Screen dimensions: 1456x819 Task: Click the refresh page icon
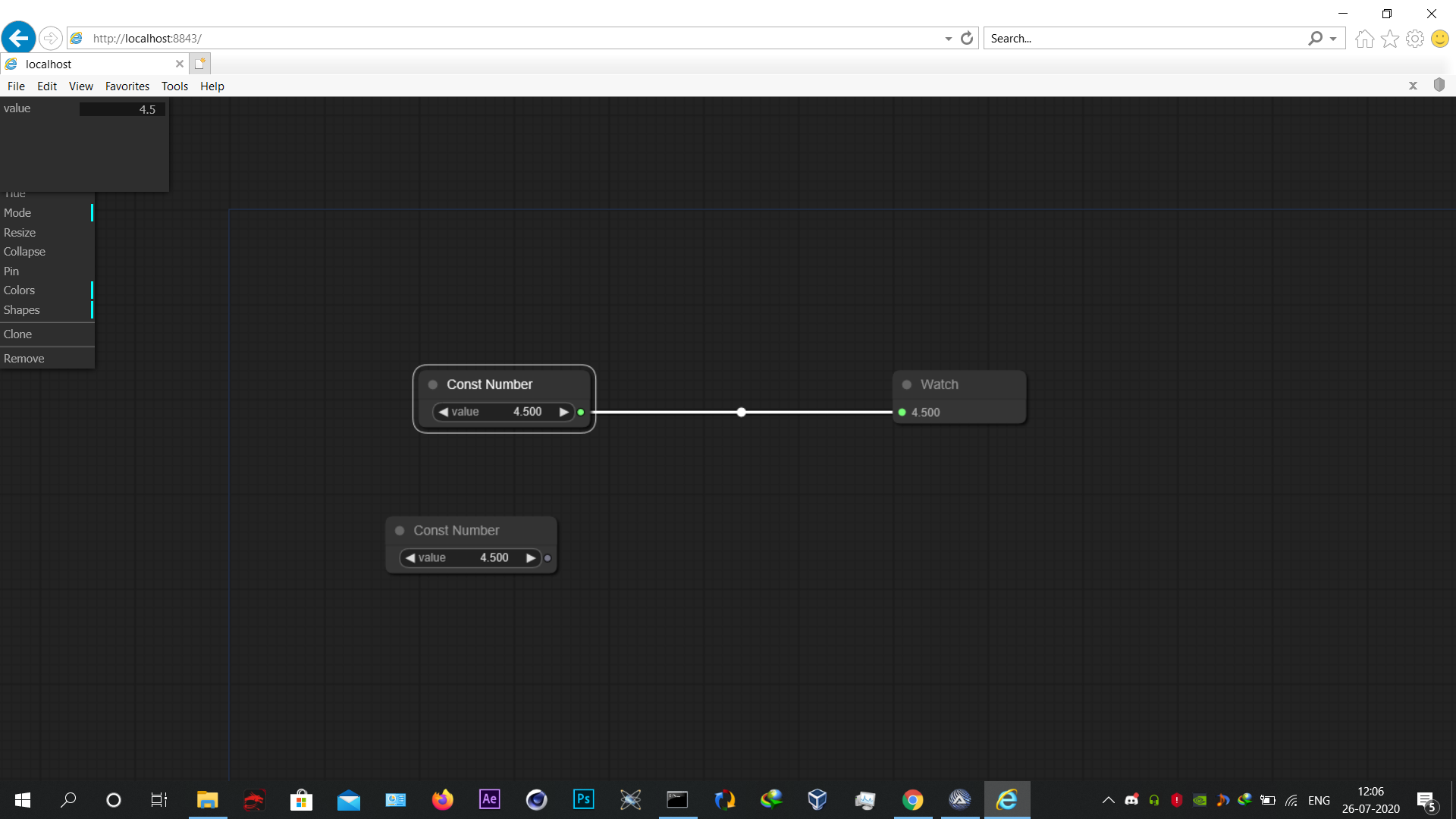[x=966, y=38]
